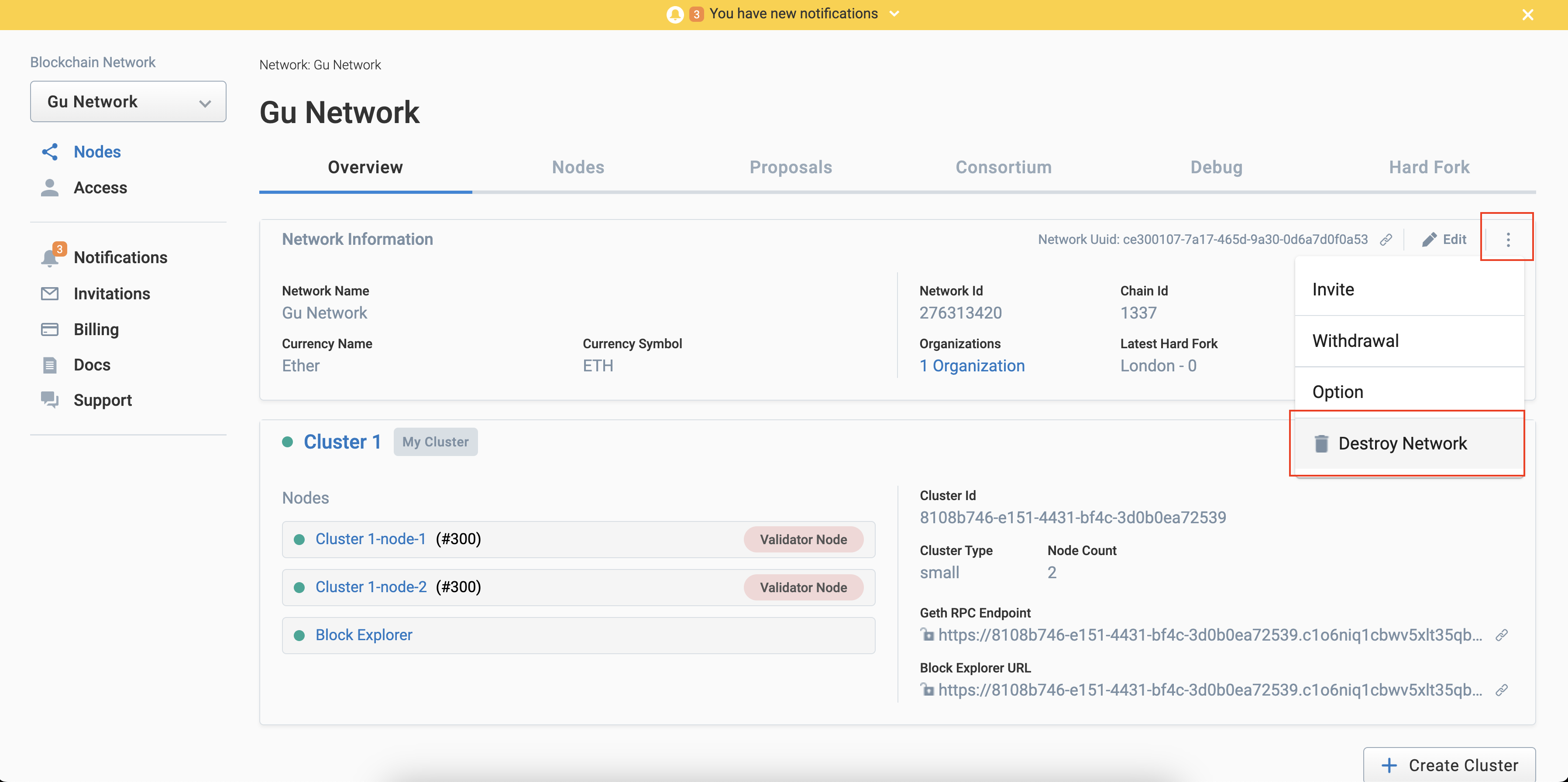Click the Latest Hard Fork value London - 0
This screenshot has width=1568, height=782.
pyautogui.click(x=1159, y=366)
